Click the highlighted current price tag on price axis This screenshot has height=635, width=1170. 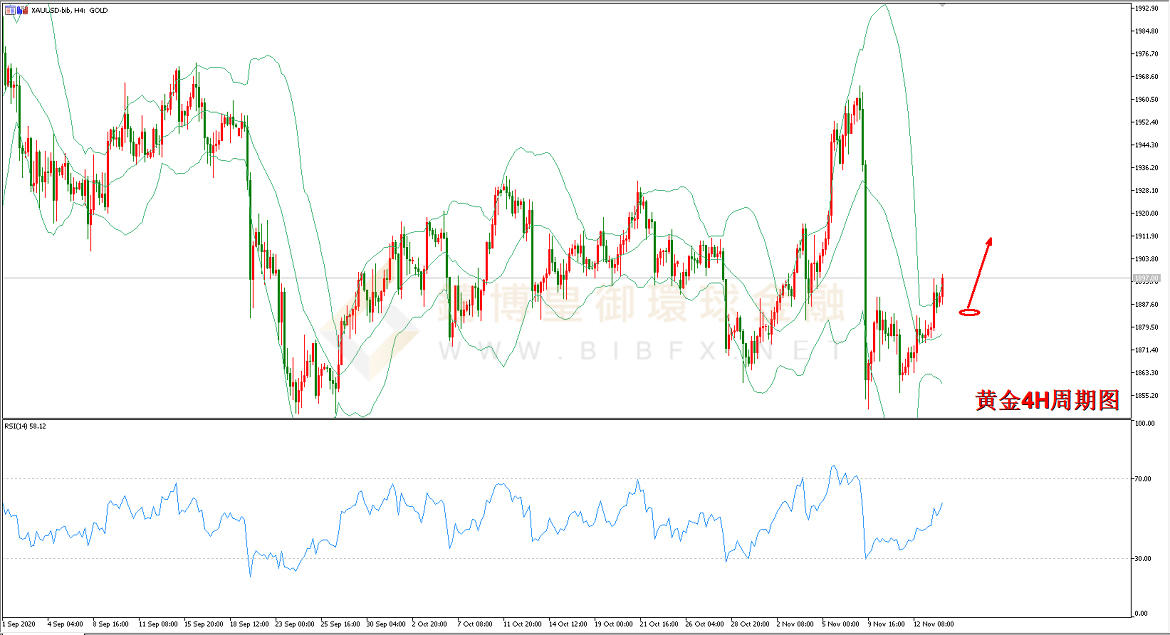coord(1146,278)
